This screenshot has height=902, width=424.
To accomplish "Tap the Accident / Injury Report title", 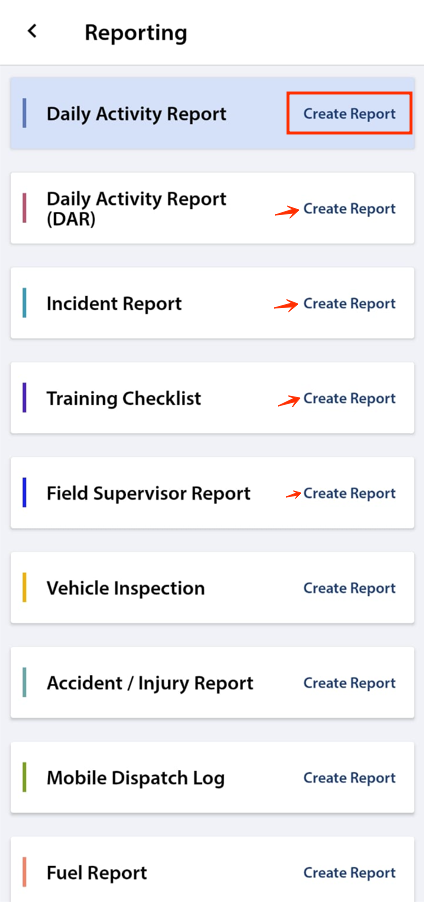I will point(150,683).
